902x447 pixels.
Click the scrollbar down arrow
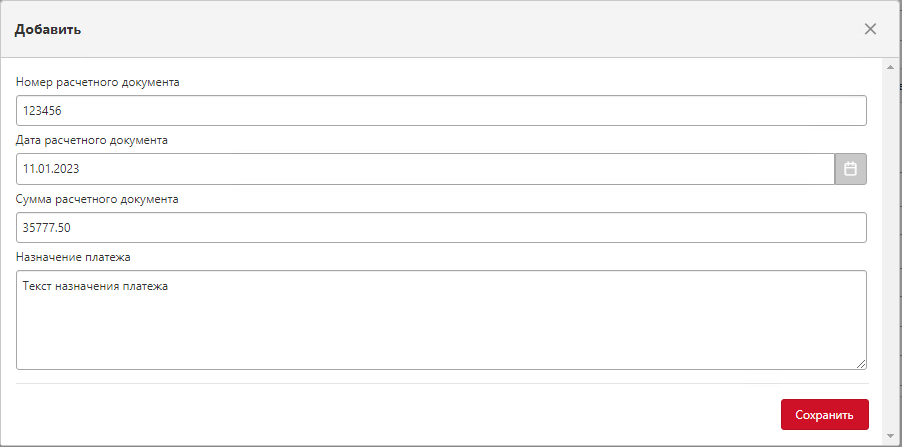[890, 435]
